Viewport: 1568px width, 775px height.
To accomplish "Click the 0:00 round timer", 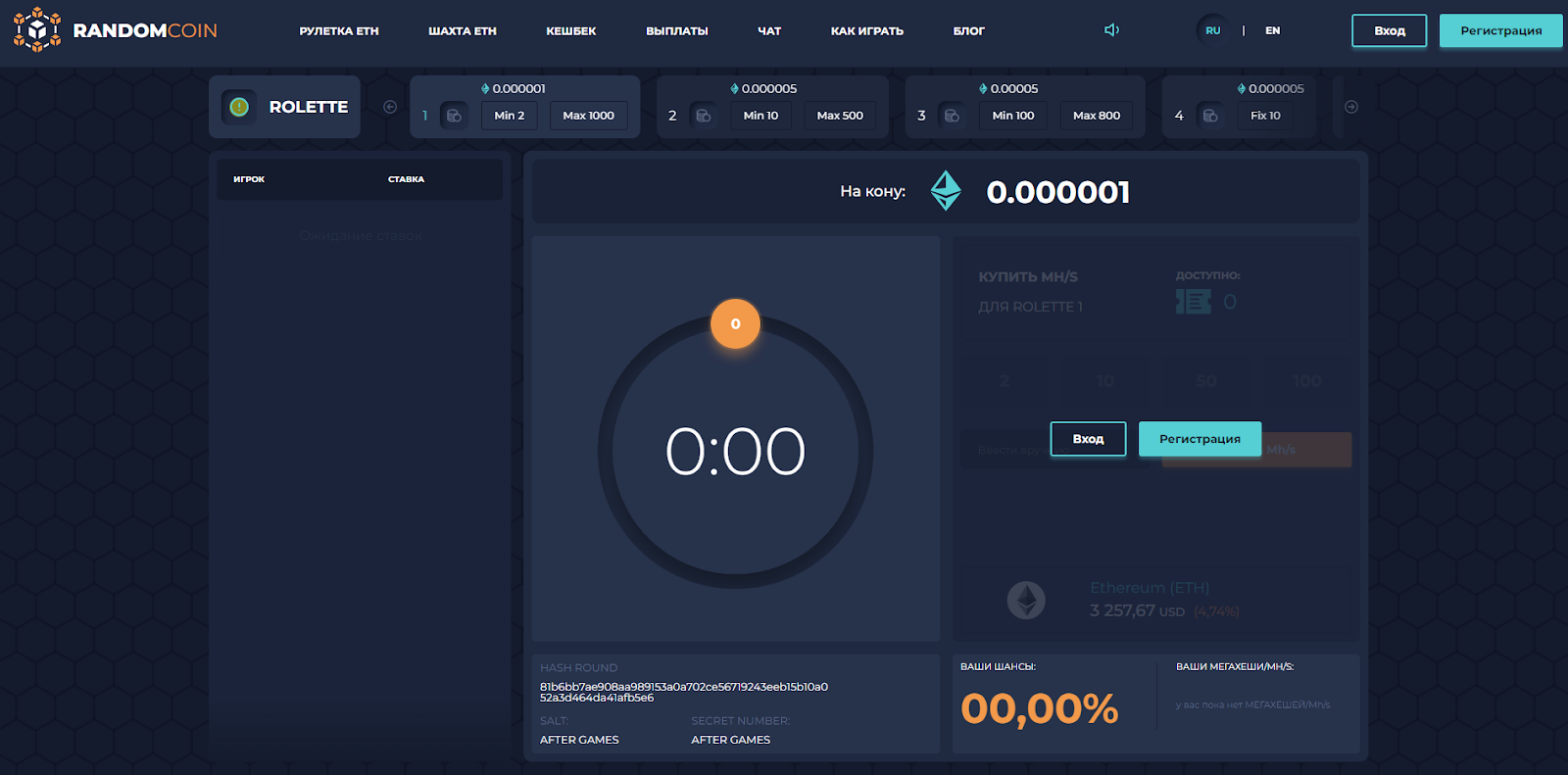I will (735, 452).
